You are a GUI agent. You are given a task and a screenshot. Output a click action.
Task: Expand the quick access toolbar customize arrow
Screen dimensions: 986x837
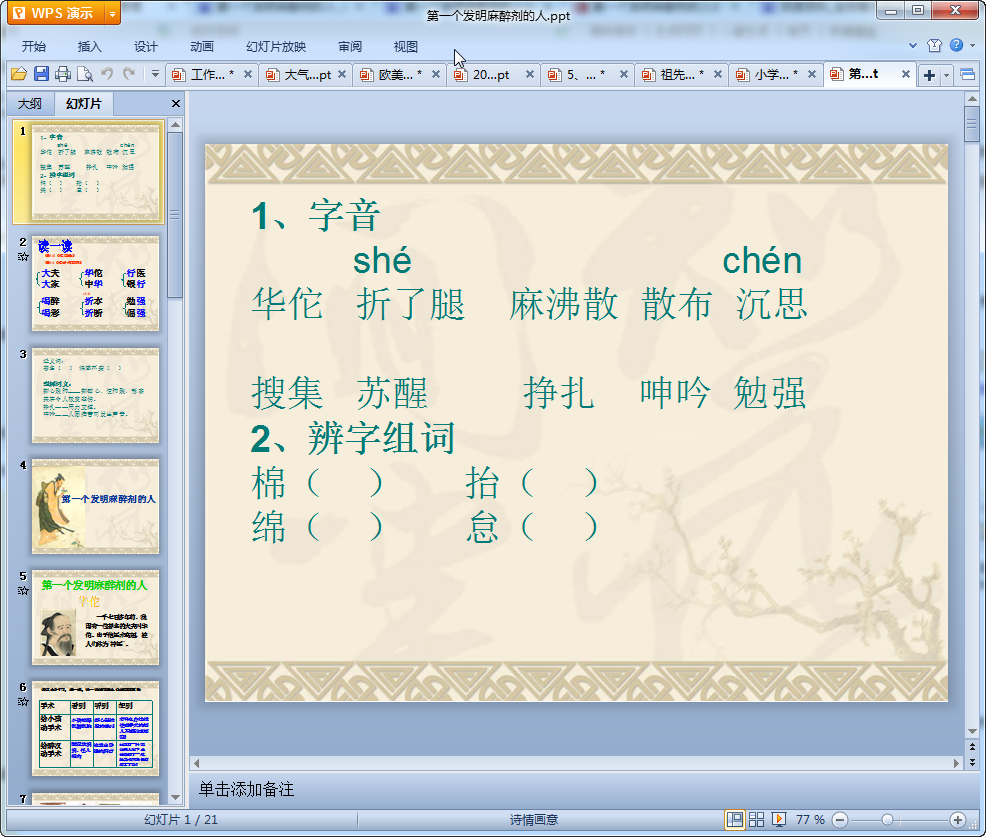coord(155,74)
